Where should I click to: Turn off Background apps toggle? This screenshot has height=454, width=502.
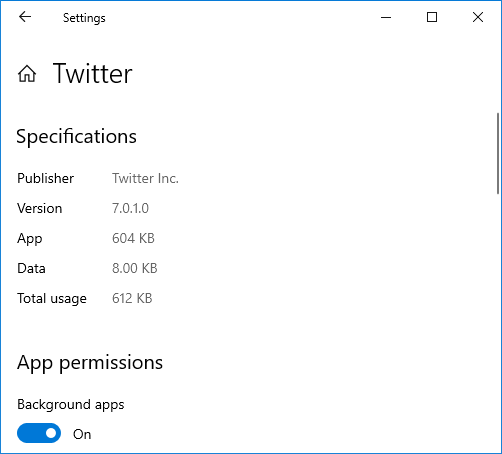[39, 433]
